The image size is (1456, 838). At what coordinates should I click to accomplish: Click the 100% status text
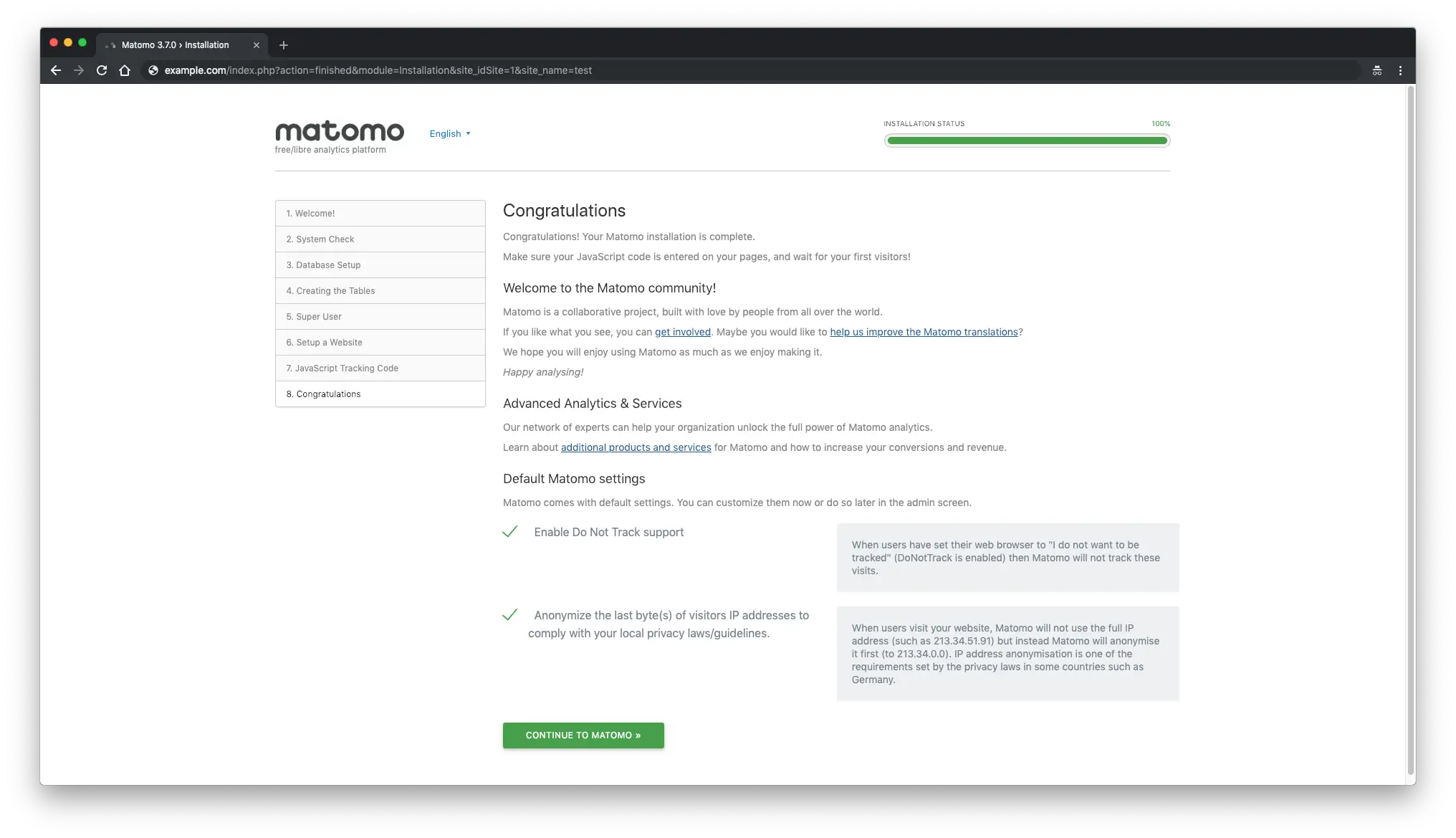coord(1161,124)
